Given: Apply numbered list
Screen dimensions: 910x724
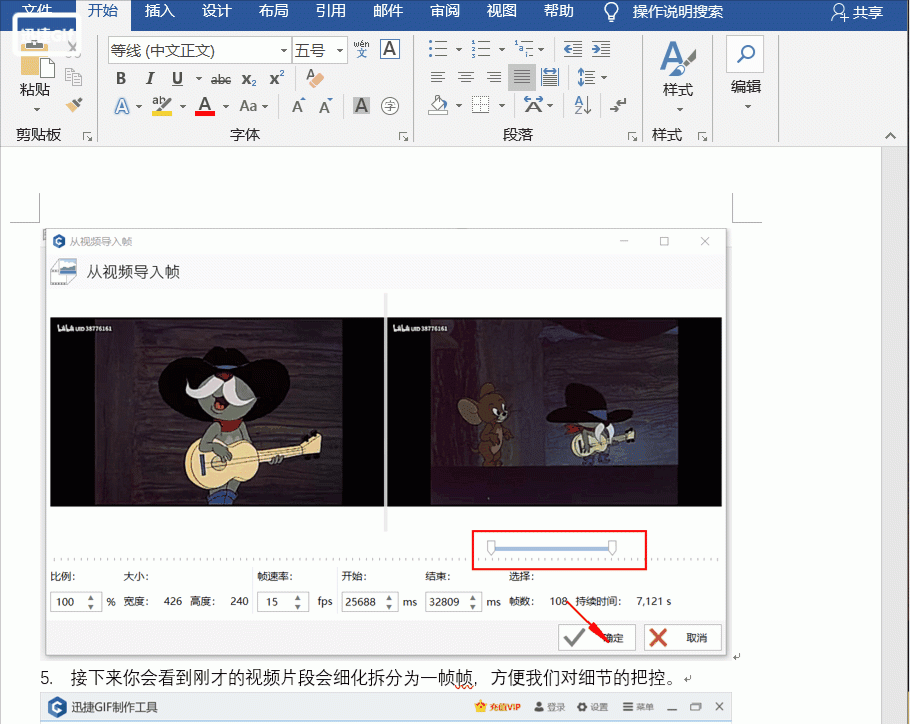Looking at the screenshot, I should [481, 49].
